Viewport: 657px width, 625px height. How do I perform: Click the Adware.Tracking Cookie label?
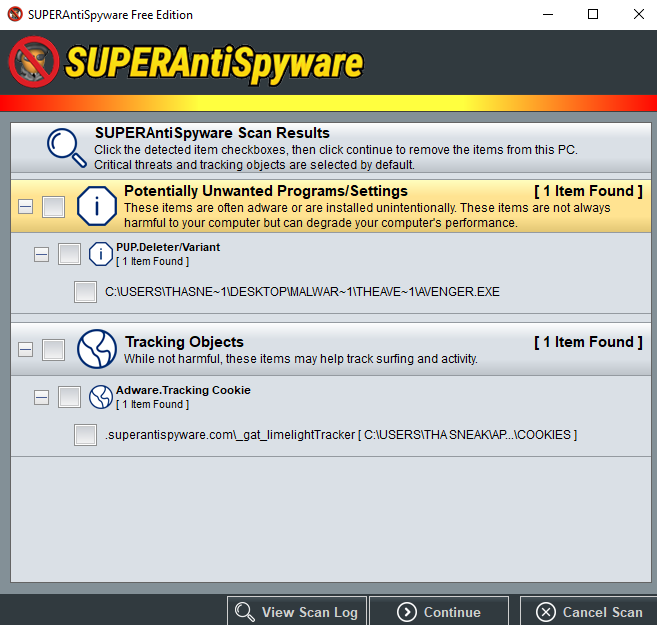(183, 390)
